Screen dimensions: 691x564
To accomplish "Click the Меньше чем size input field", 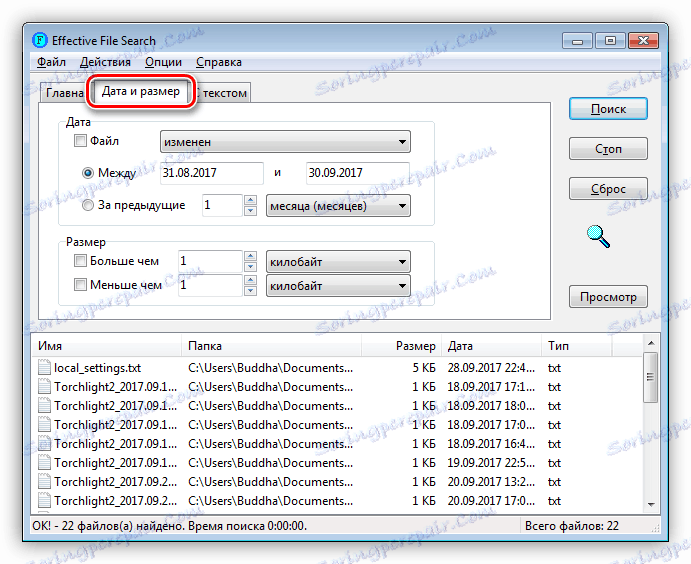I will [210, 285].
